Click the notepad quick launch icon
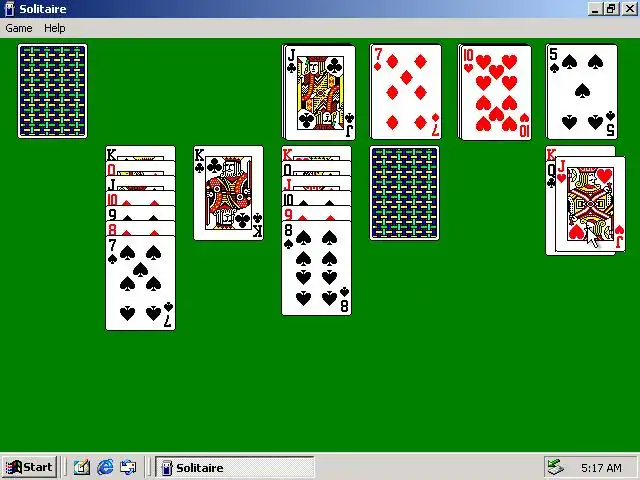The width and height of the screenshot is (640, 480). click(82, 467)
